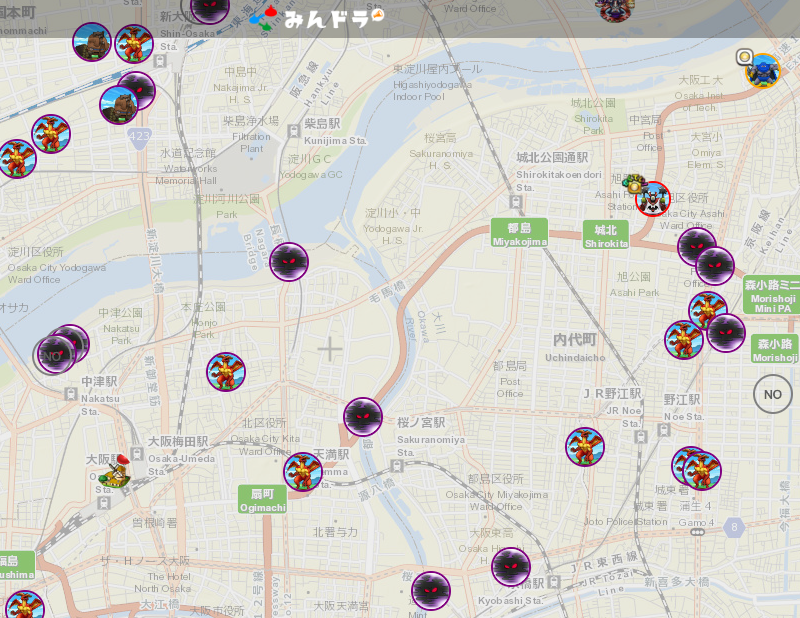Select the shadow monster behind the 423 golem
This screenshot has width=800, height=618.
(137, 91)
